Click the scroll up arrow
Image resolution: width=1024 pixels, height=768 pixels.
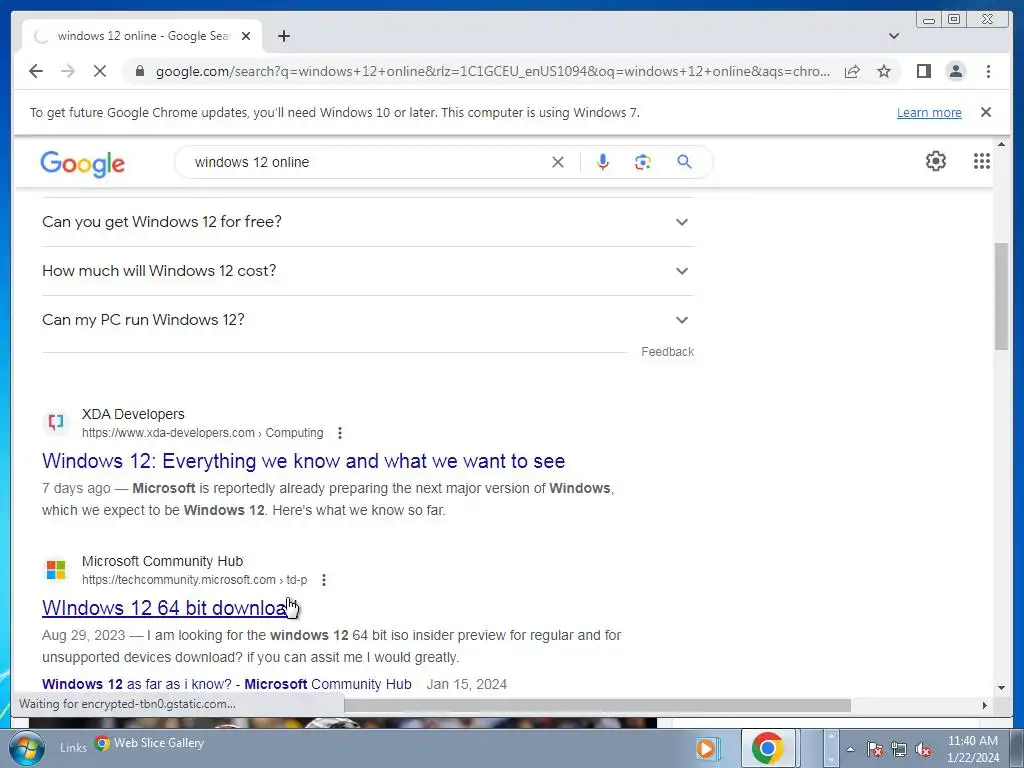pyautogui.click(x=1002, y=144)
